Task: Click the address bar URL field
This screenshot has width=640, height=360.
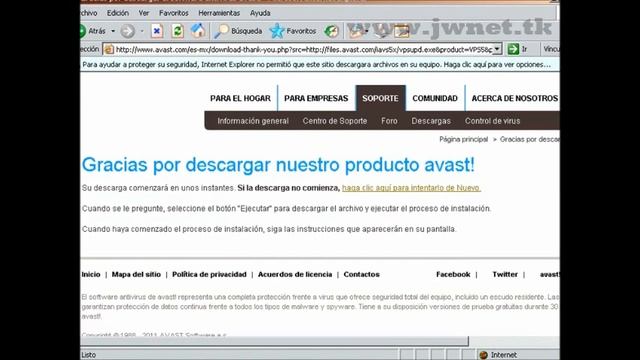Action: coord(303,49)
